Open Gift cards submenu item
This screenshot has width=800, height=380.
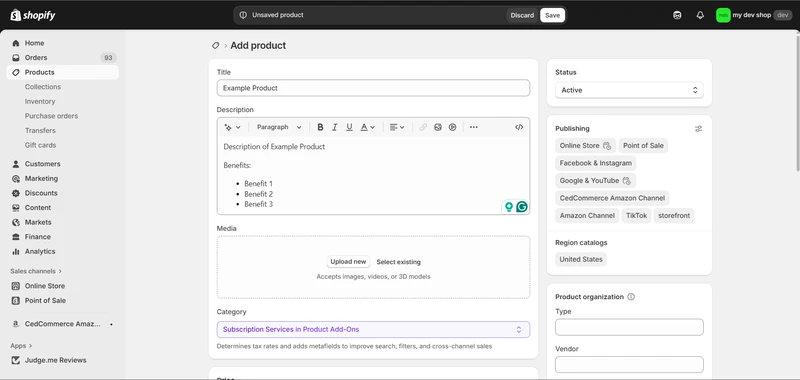tap(40, 145)
